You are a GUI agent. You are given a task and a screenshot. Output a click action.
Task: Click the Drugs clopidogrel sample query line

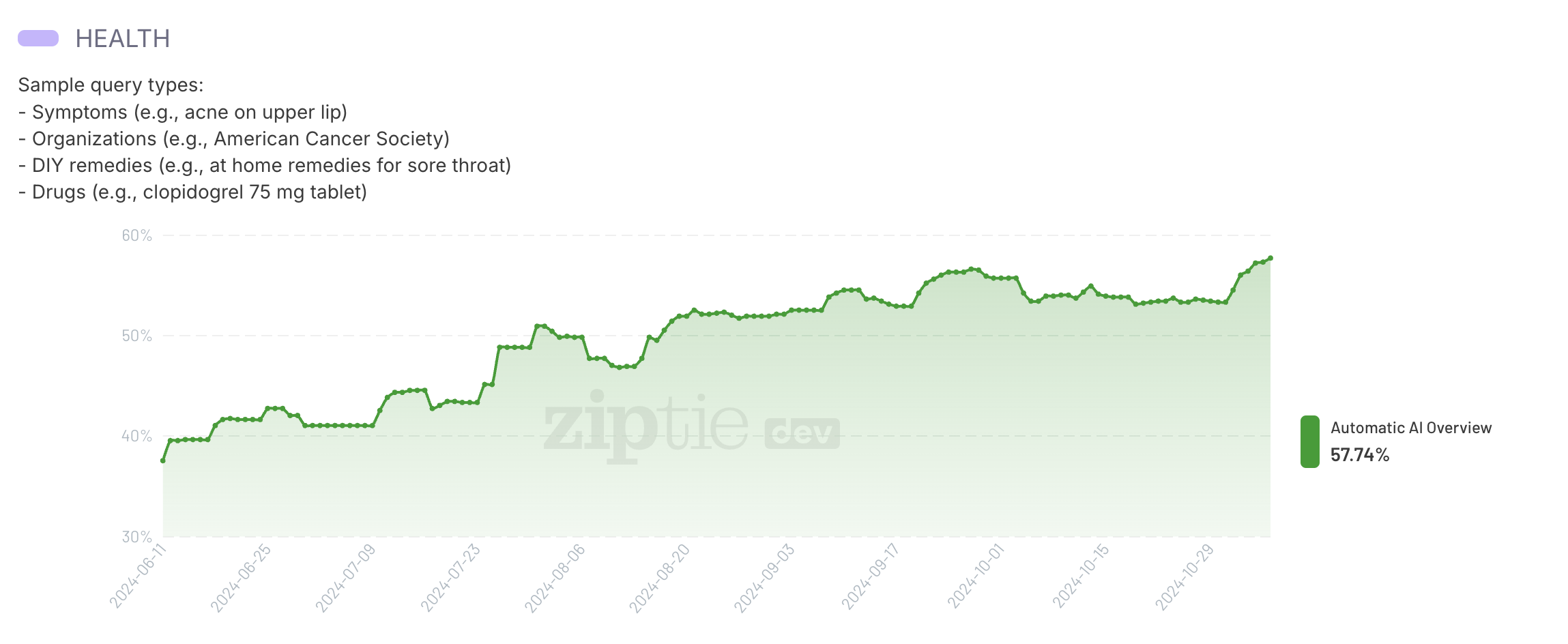(192, 192)
